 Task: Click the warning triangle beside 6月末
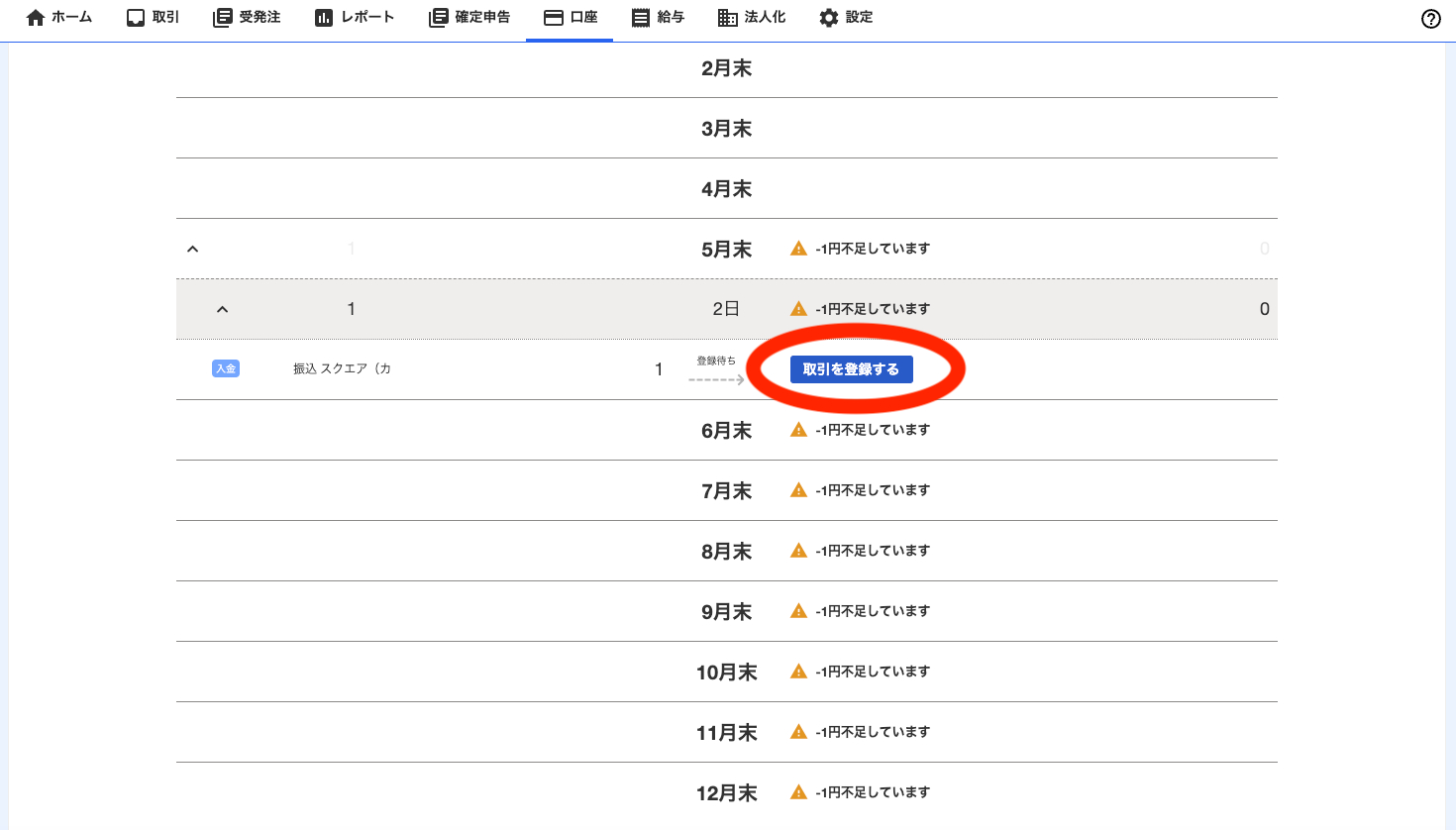[x=797, y=429]
